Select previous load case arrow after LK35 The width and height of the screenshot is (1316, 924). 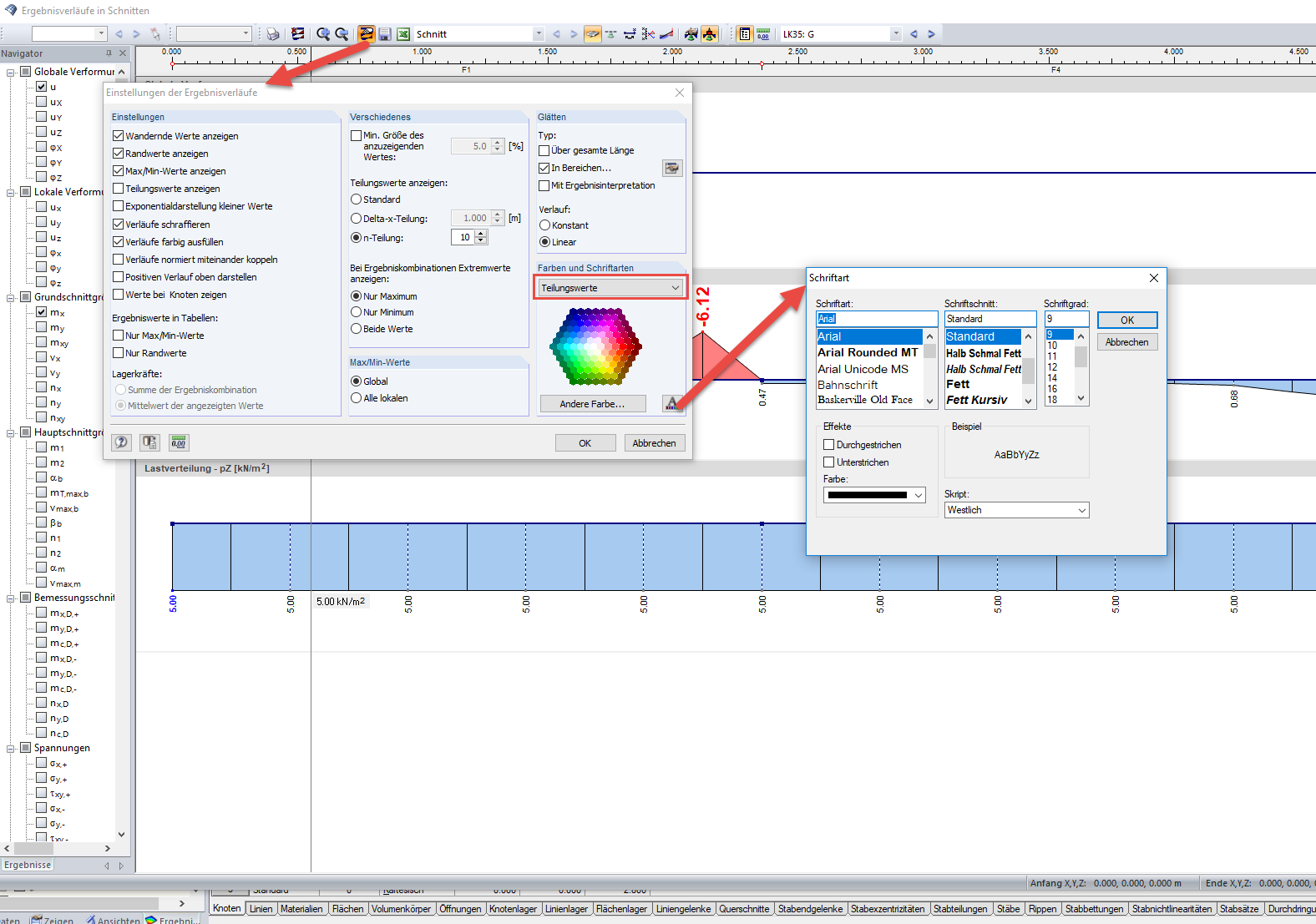914,34
